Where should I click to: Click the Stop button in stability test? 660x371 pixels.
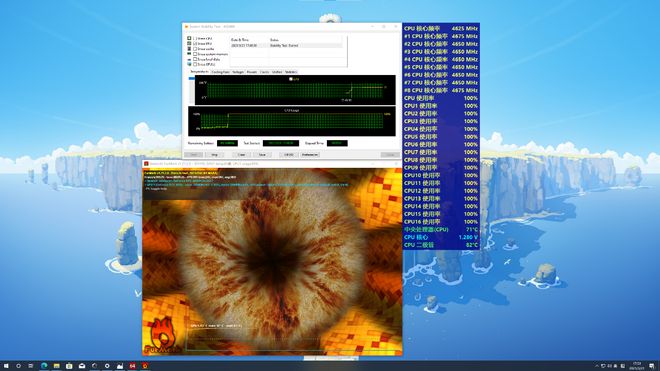click(214, 155)
